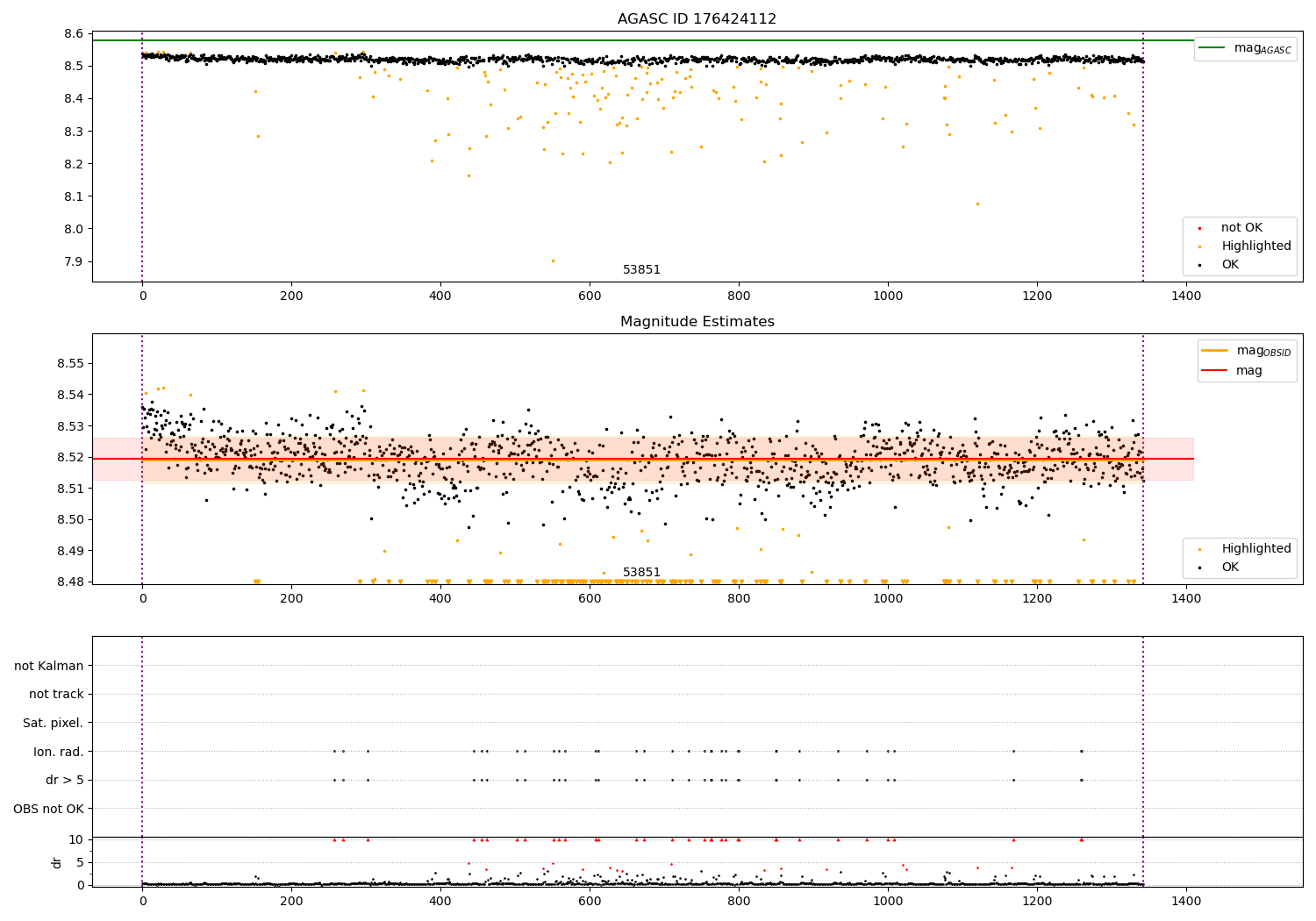Image resolution: width=1316 pixels, height=921 pixels.
Task: Select the "dr > 5" row label
Action: 65,781
